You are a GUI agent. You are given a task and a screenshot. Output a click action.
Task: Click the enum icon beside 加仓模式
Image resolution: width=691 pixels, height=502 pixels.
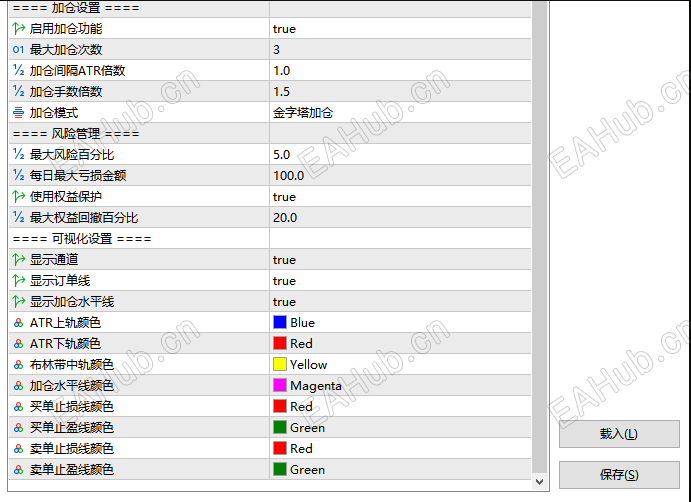19,112
